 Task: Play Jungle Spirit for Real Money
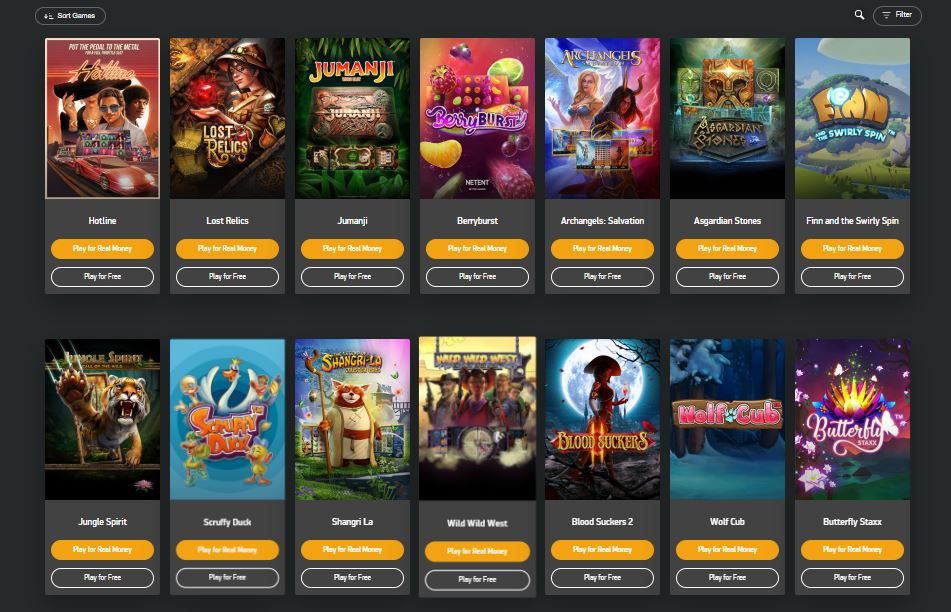coord(102,550)
